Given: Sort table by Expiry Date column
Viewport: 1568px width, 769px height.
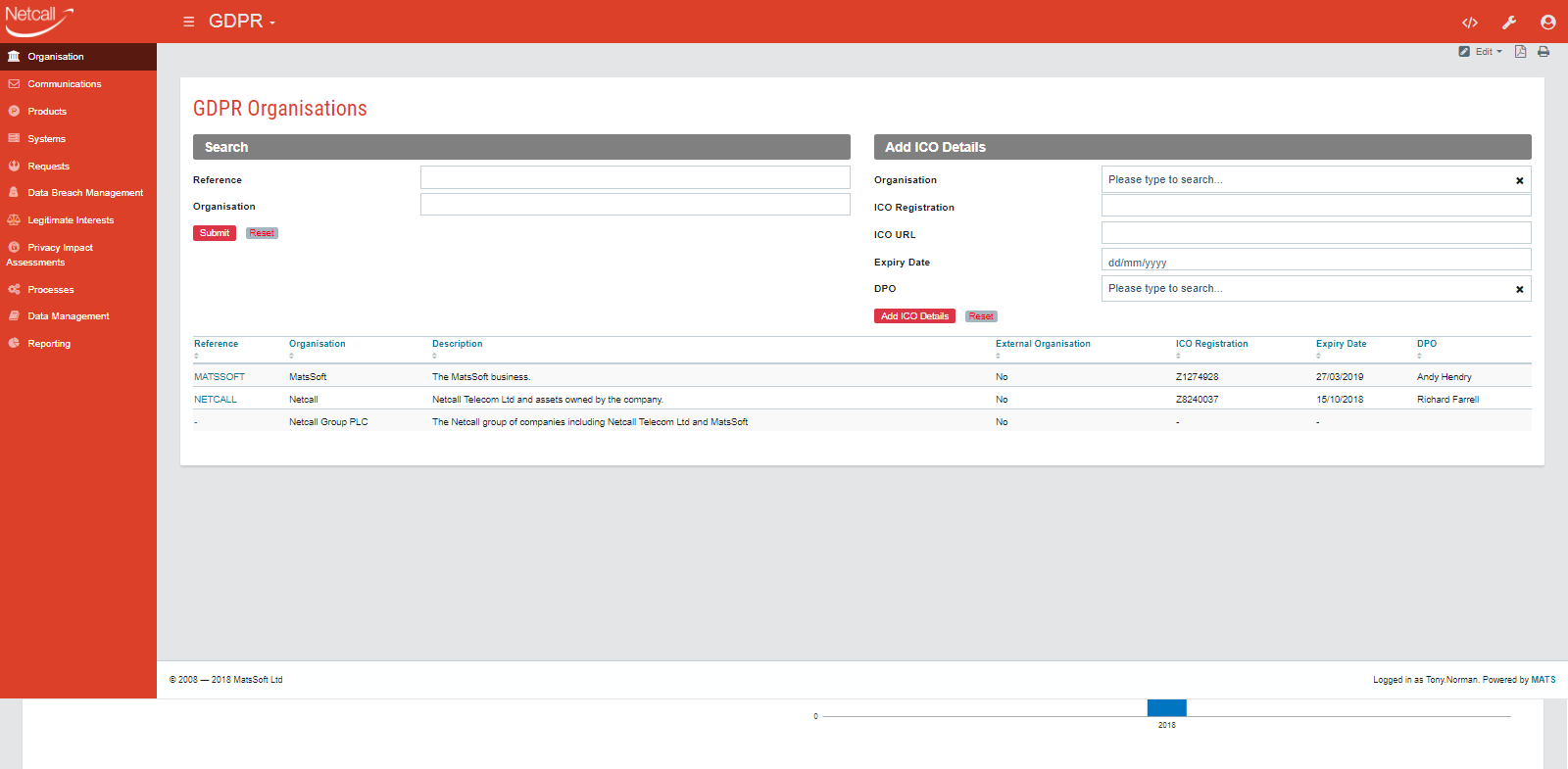Looking at the screenshot, I should pyautogui.click(x=1341, y=344).
